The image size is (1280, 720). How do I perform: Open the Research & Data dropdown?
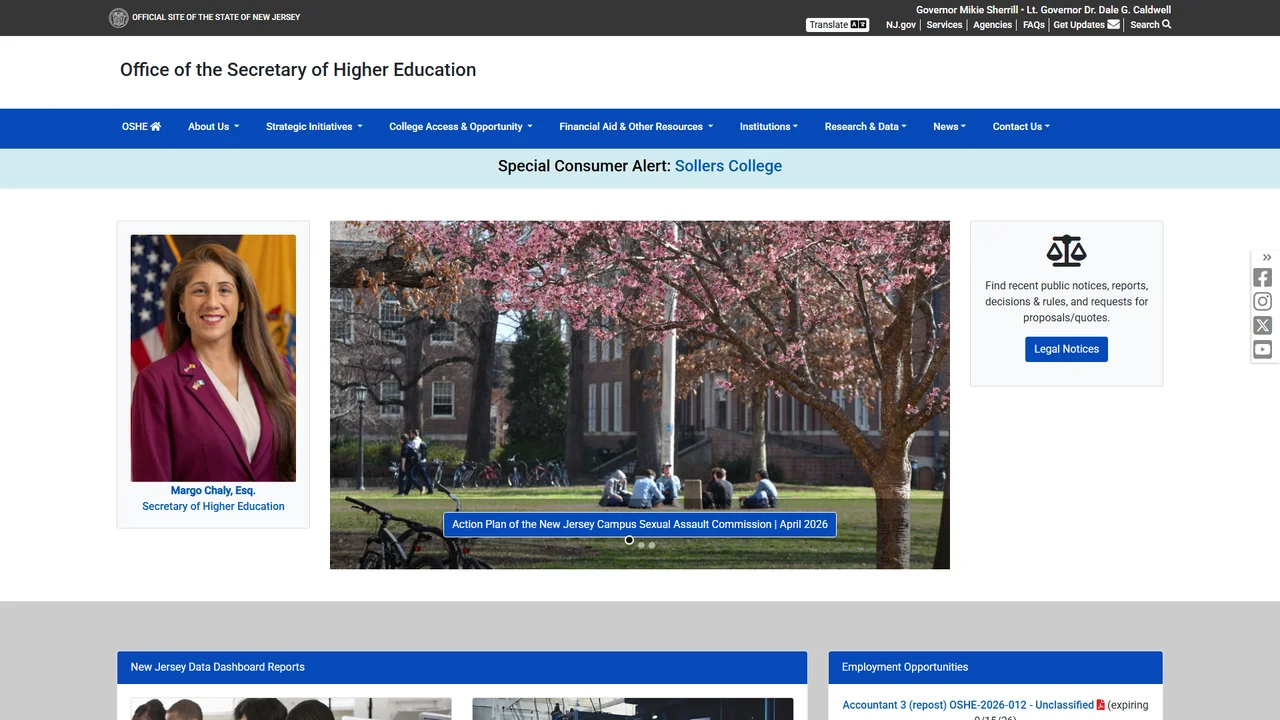click(865, 127)
